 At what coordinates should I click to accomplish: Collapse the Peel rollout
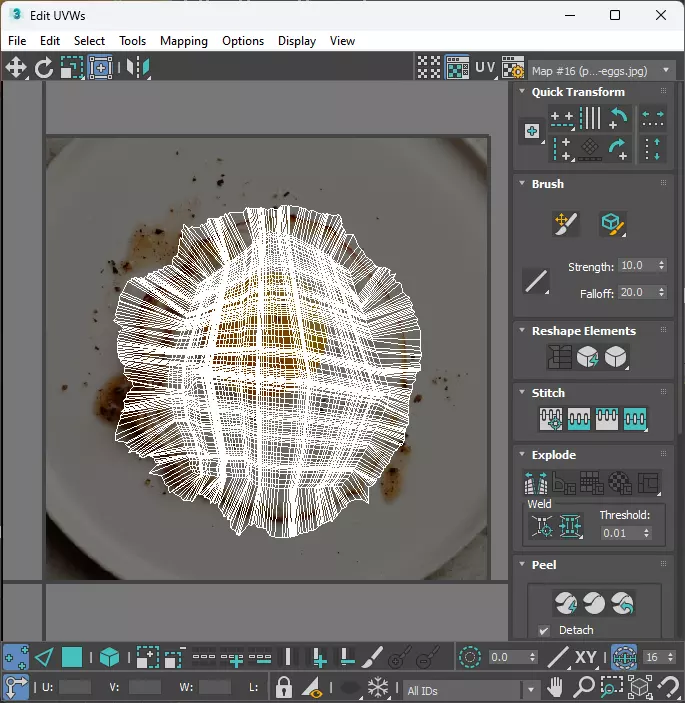pyautogui.click(x=522, y=564)
